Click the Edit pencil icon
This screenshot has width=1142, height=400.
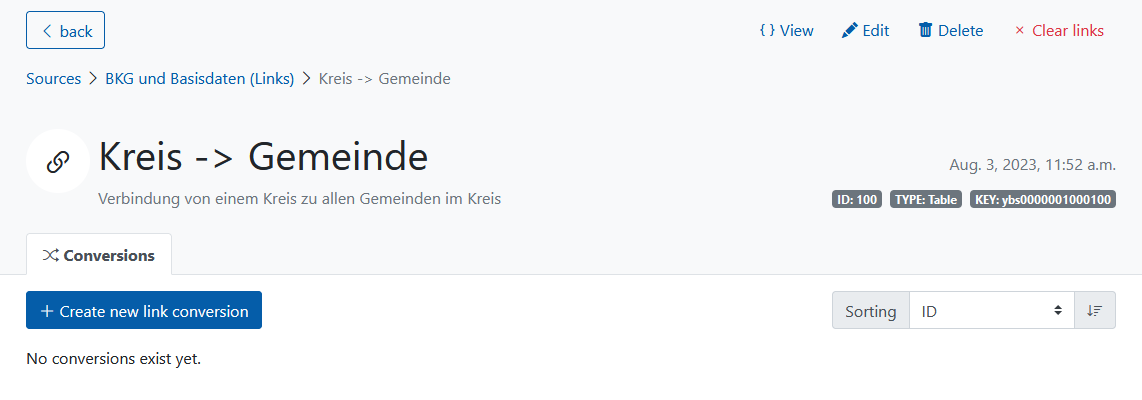click(x=849, y=31)
